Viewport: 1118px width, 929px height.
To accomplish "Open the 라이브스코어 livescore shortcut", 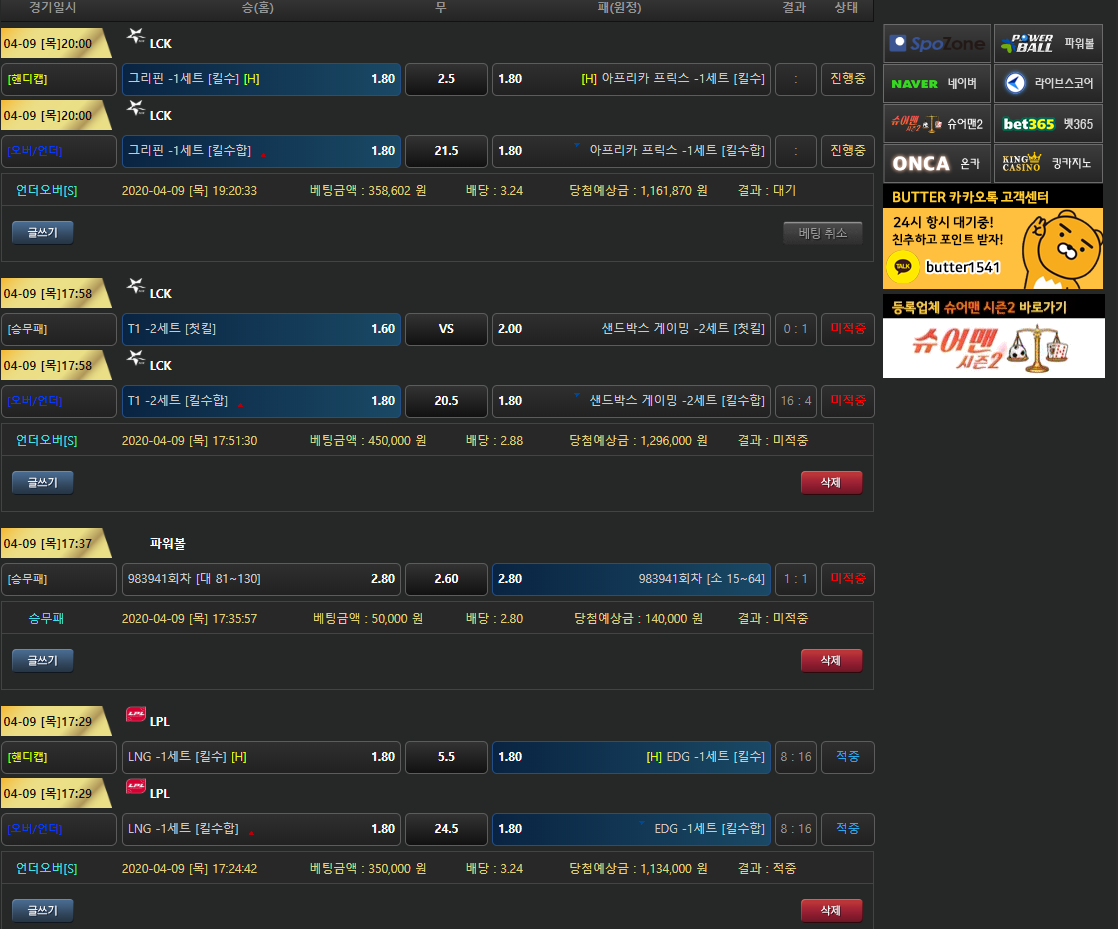I will [1048, 83].
